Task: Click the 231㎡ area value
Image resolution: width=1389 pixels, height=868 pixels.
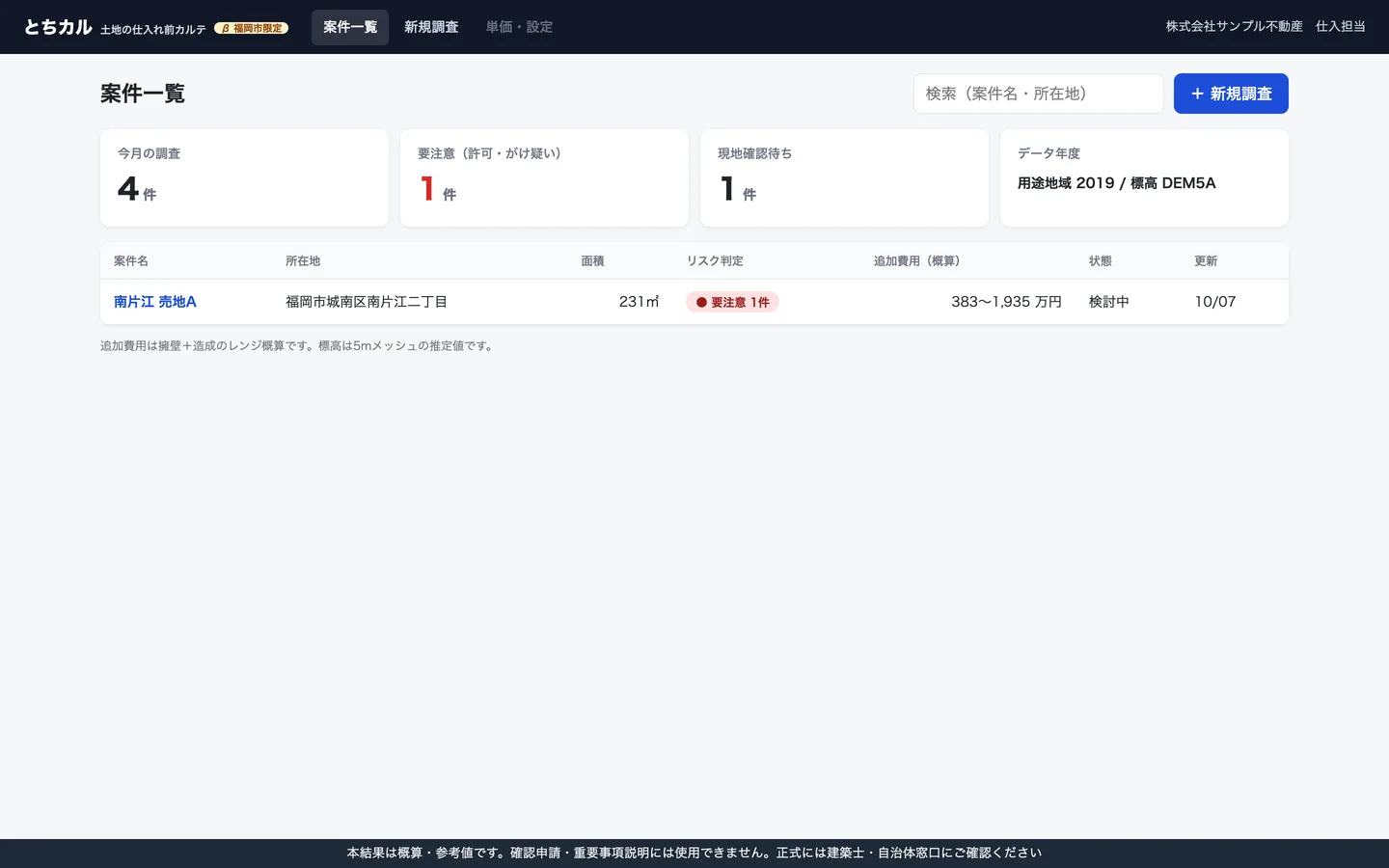Action: click(639, 302)
